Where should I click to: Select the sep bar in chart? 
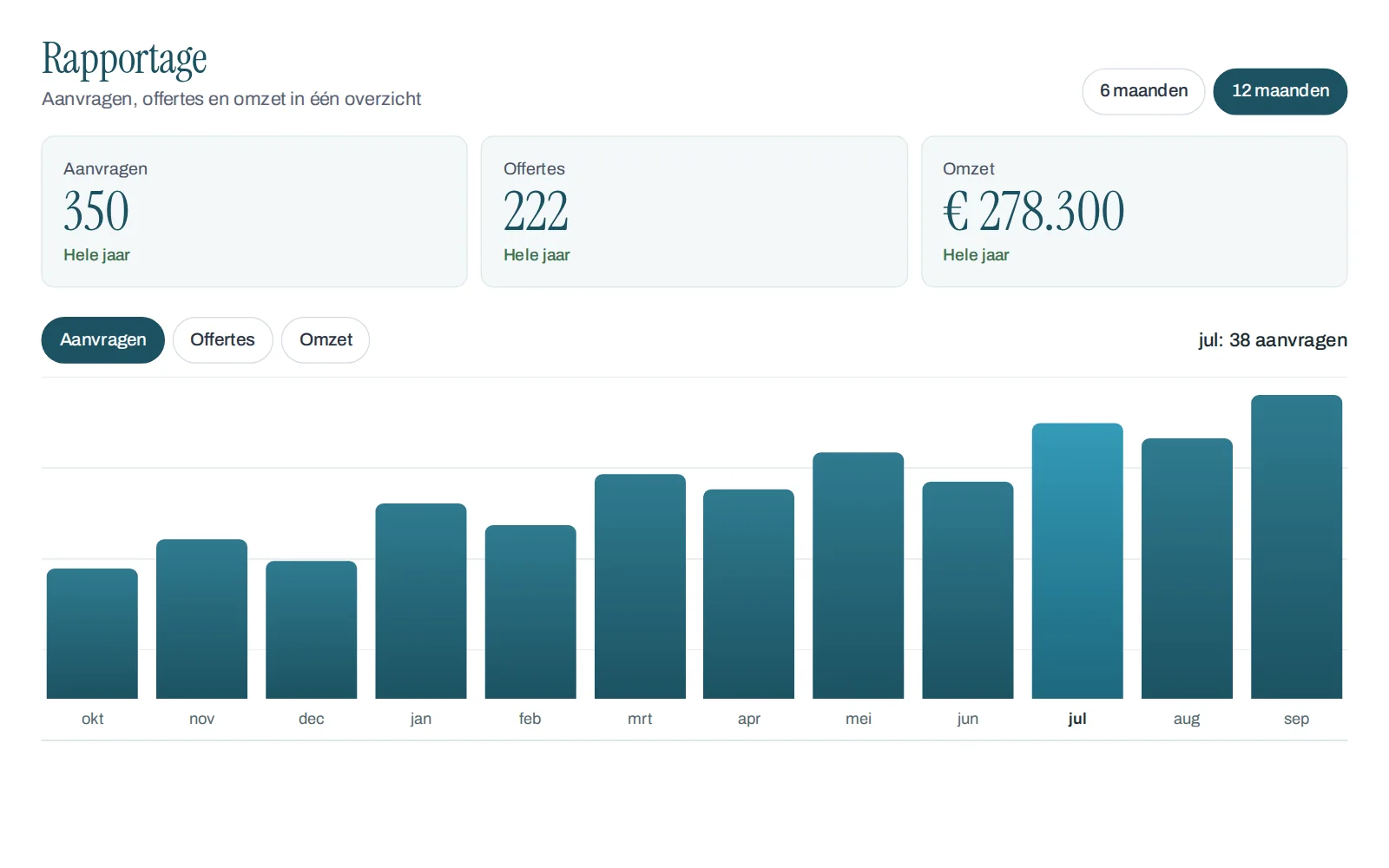click(x=1296, y=547)
